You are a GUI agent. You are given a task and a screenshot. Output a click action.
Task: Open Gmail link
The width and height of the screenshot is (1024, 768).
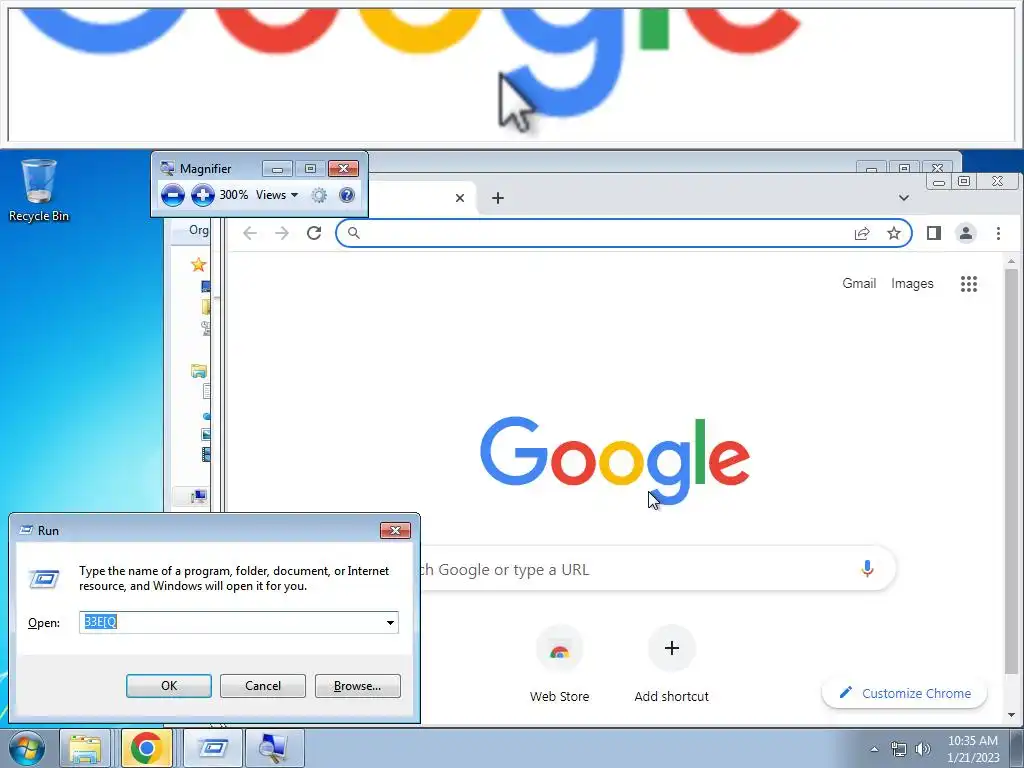859,283
